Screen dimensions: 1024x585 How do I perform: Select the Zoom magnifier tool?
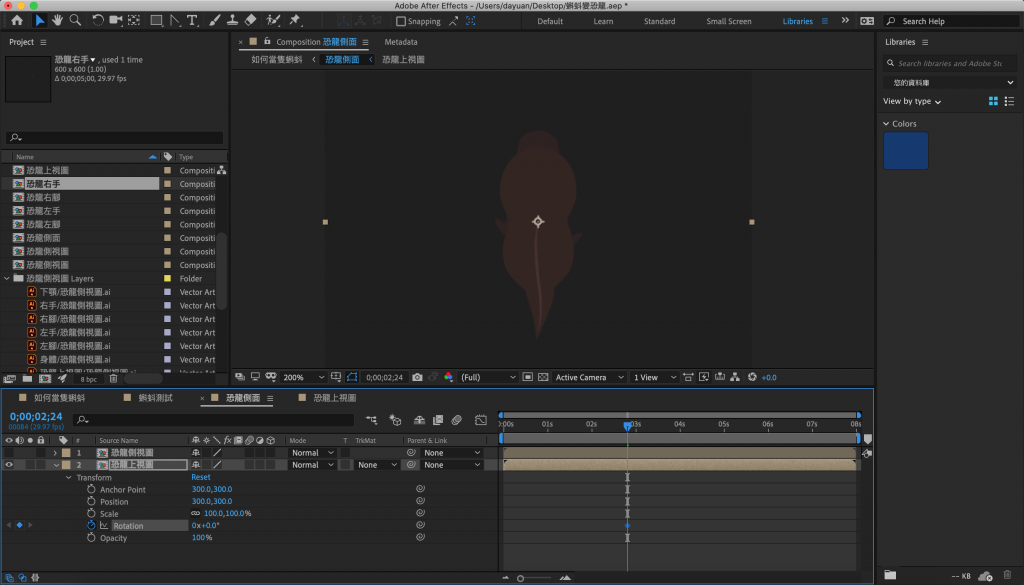(x=75, y=20)
